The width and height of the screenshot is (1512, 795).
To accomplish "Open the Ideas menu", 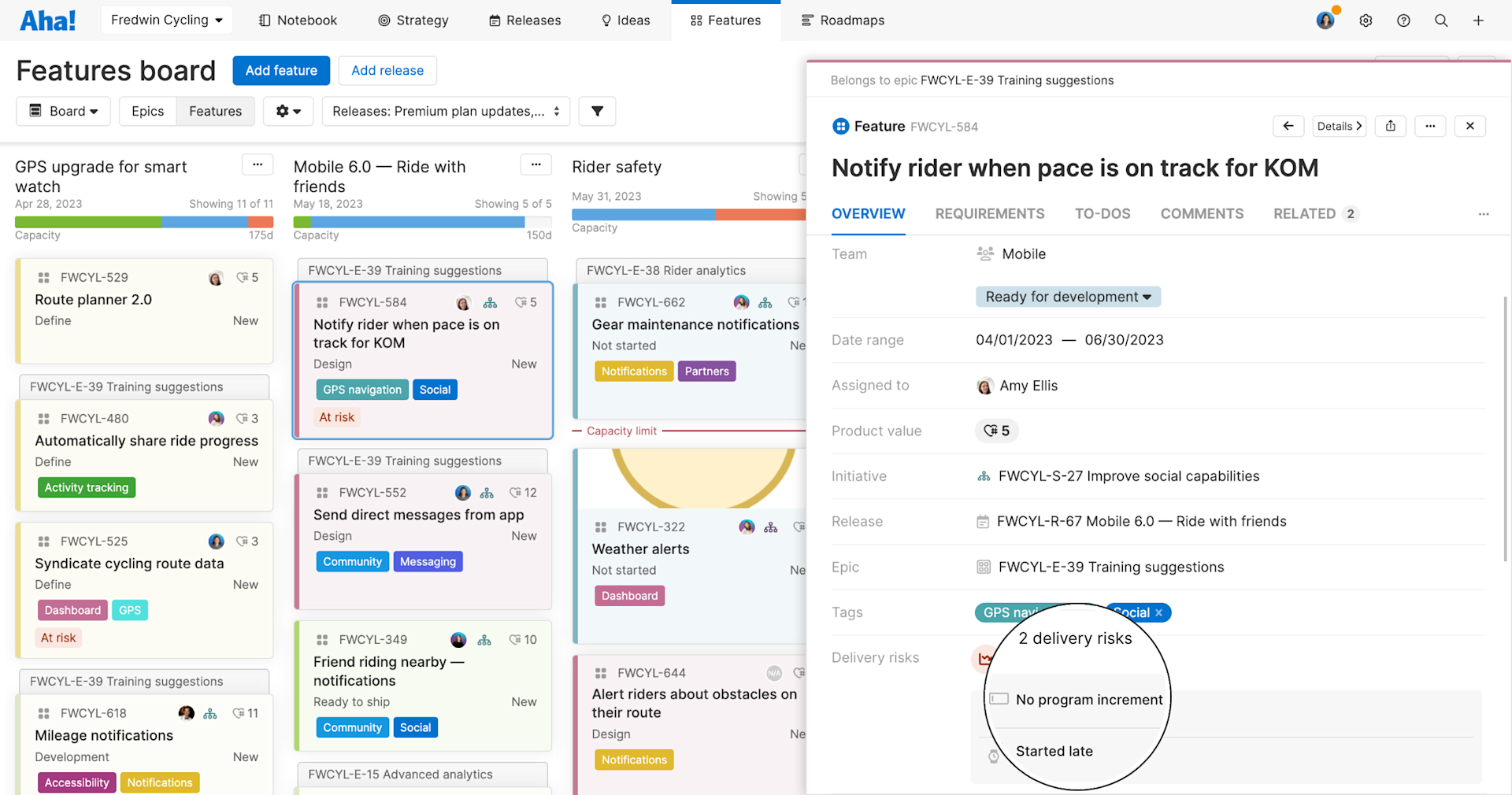I will (x=625, y=20).
